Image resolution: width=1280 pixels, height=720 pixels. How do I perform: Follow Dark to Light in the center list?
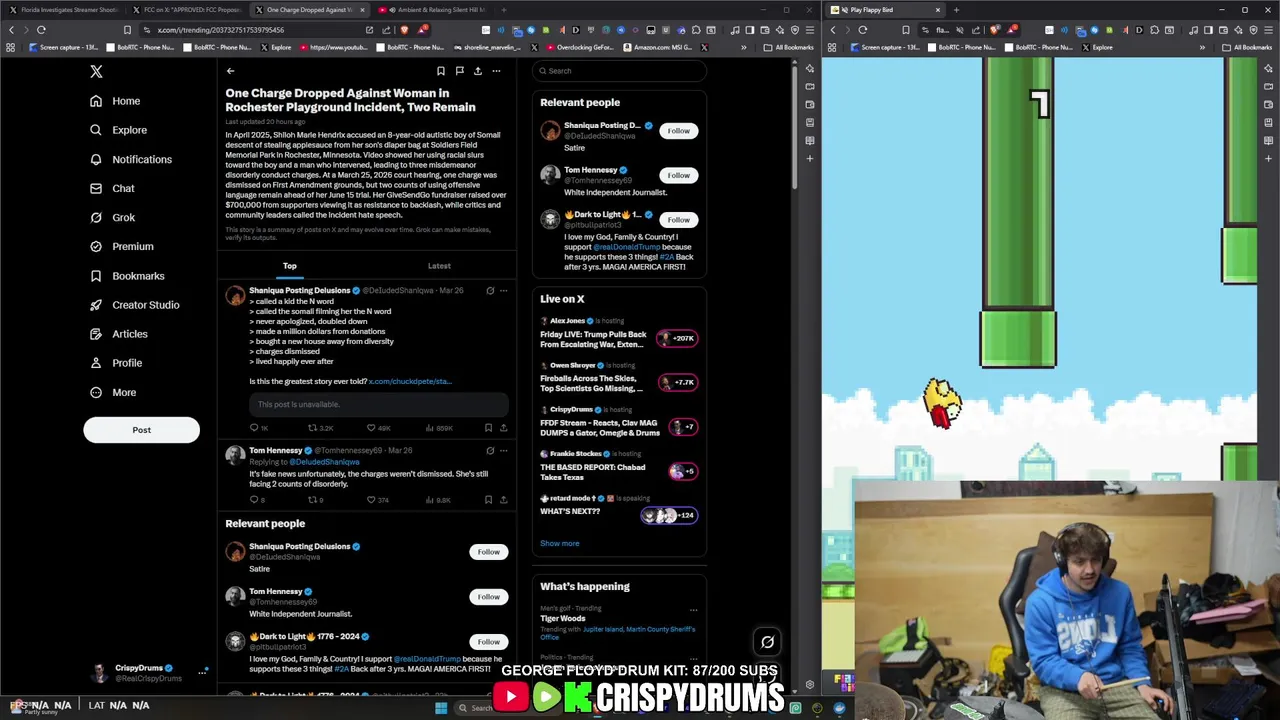488,642
